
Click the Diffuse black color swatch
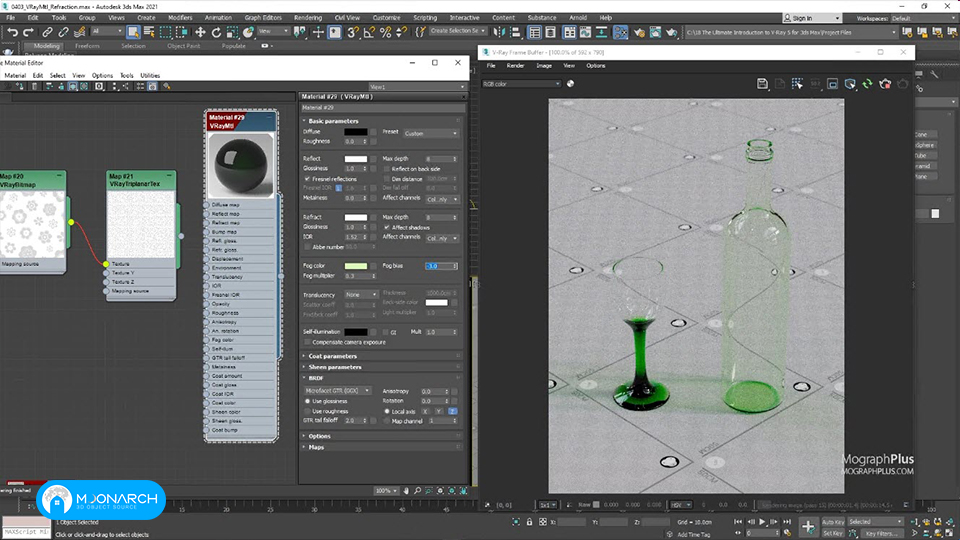[x=355, y=132]
